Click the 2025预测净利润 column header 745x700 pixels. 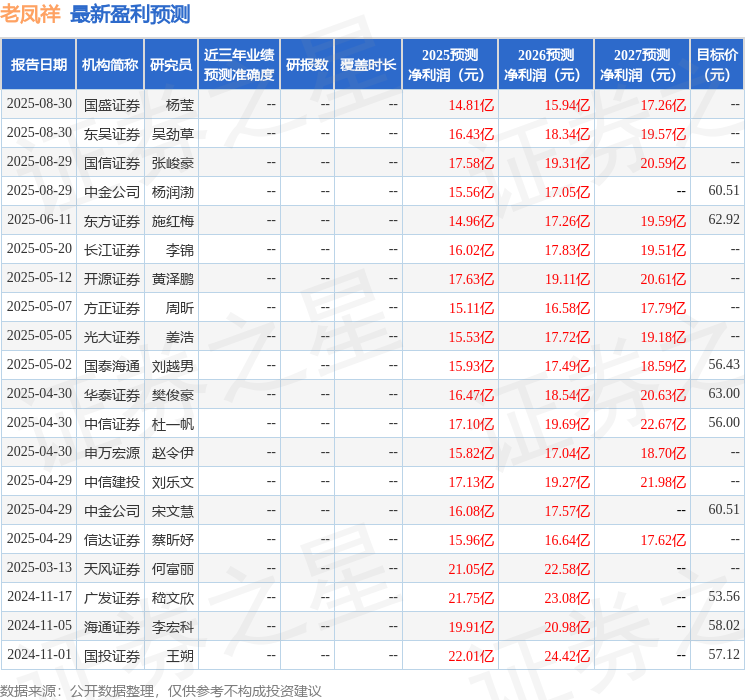click(450, 65)
